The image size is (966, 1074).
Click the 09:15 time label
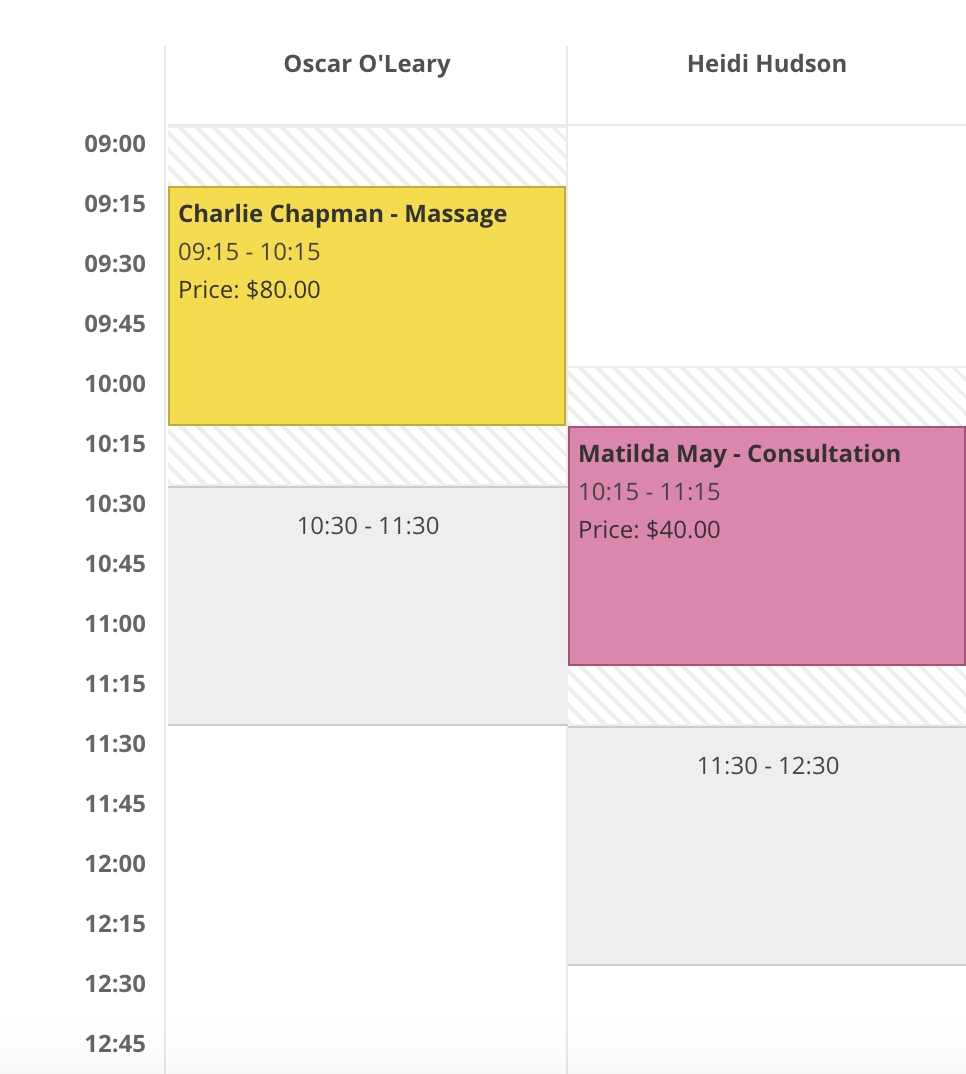(x=115, y=204)
